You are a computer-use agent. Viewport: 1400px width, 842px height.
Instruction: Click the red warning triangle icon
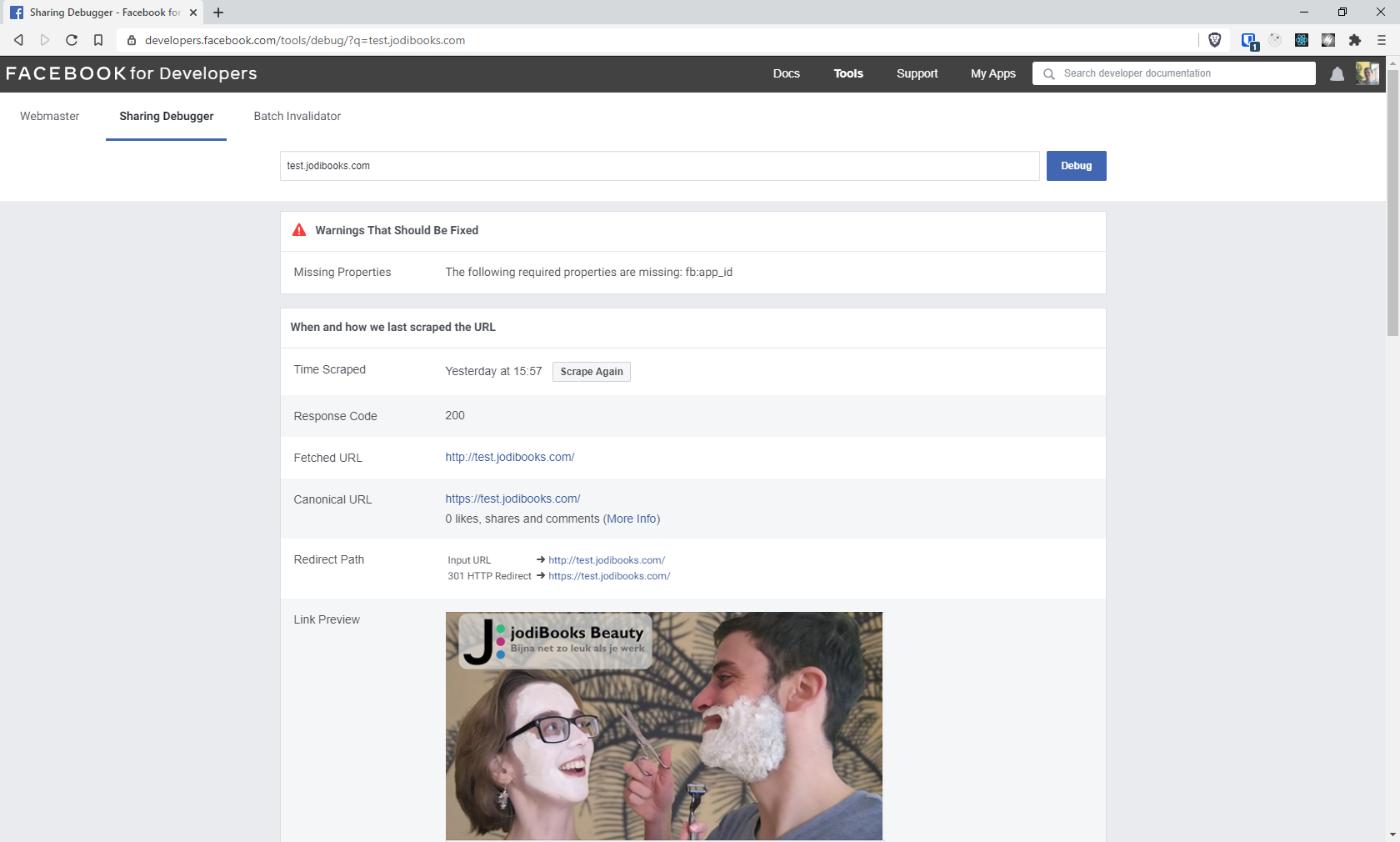click(299, 230)
